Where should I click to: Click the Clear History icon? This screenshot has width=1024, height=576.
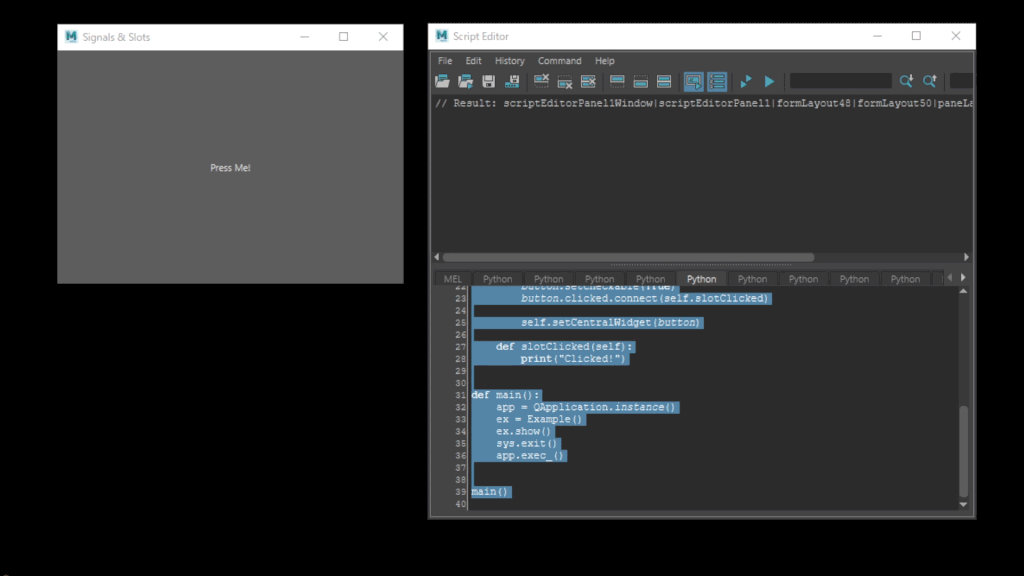pos(541,81)
